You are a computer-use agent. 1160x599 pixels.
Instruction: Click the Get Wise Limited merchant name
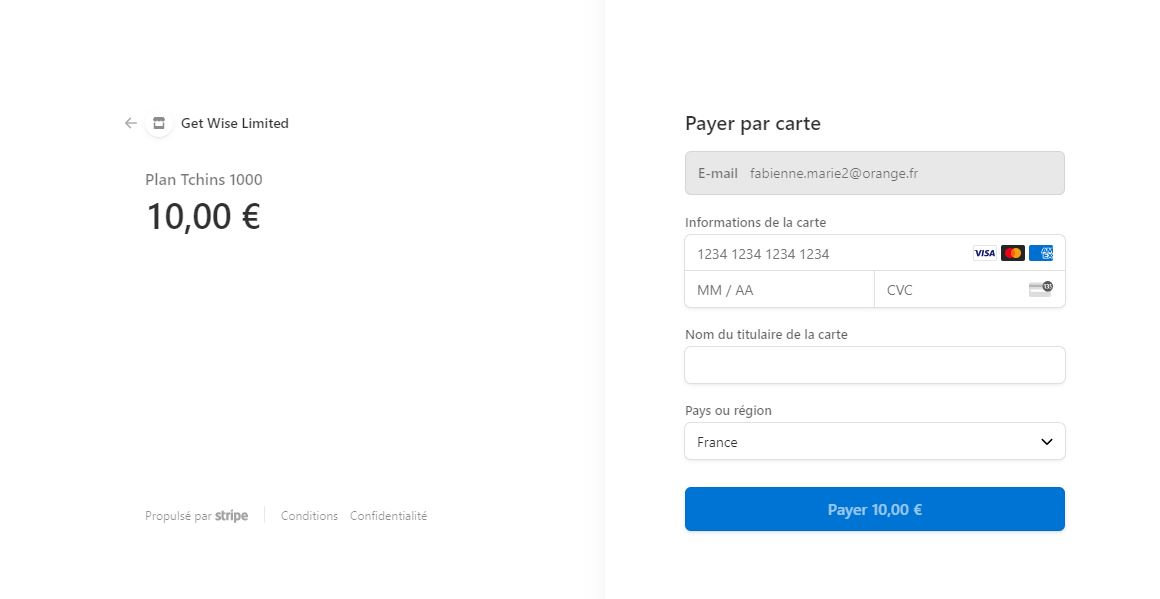pos(234,123)
